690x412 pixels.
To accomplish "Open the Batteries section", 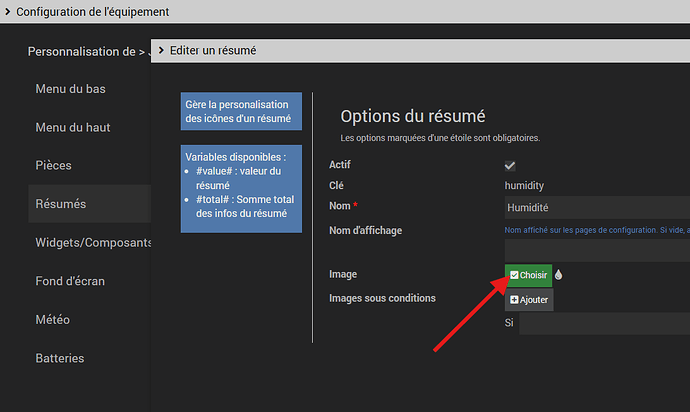I will 60,358.
